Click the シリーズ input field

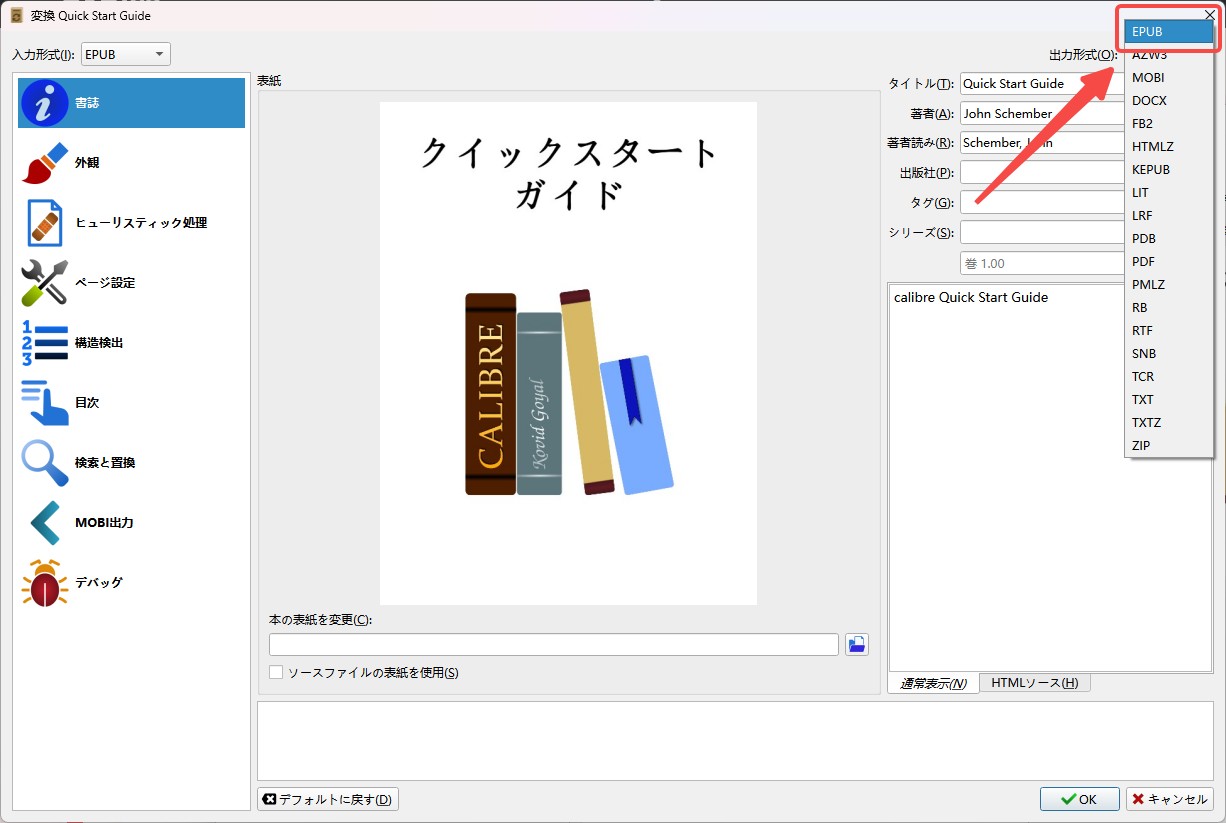pyautogui.click(x=1042, y=233)
